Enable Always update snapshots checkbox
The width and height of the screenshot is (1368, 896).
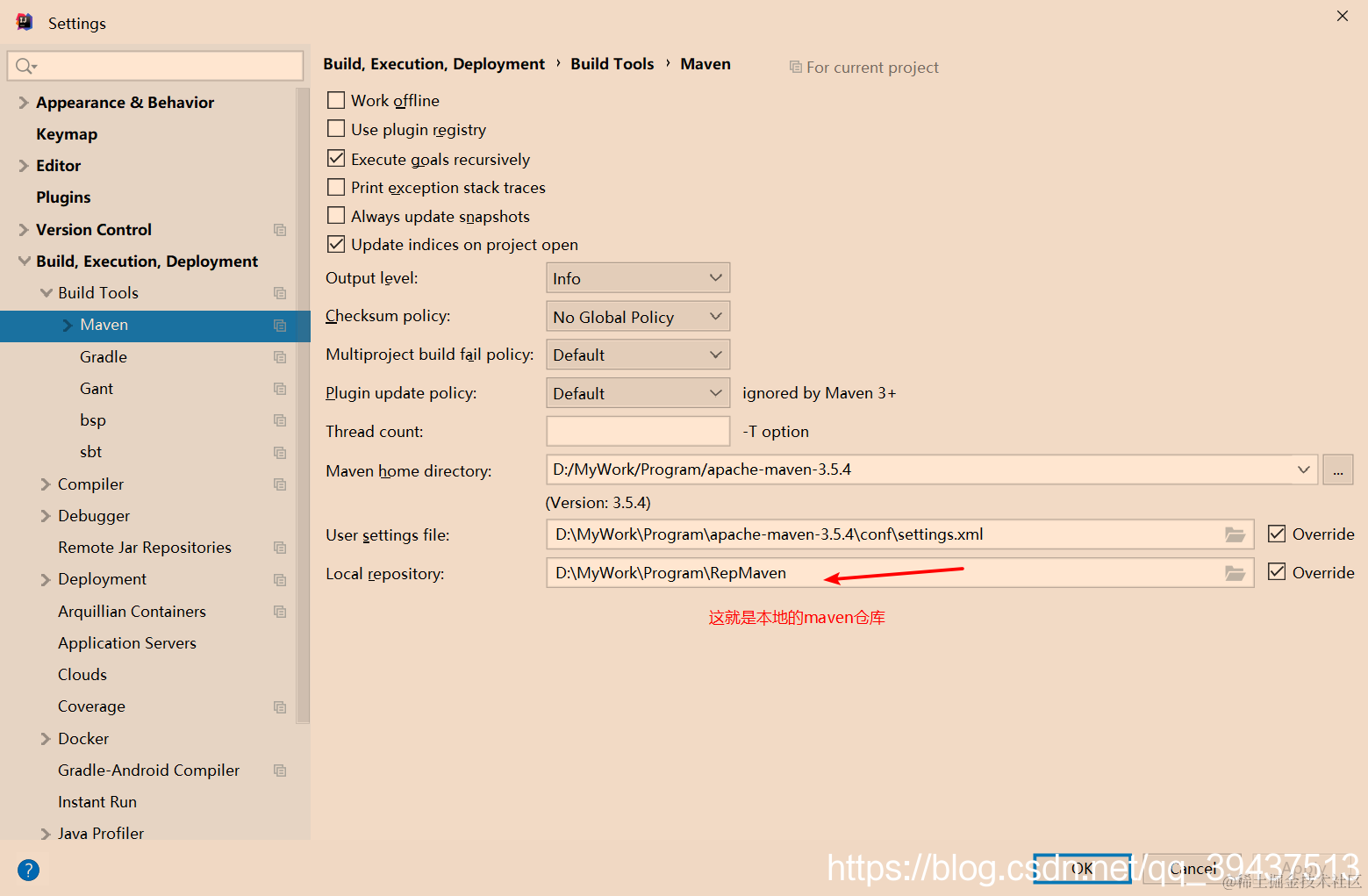[x=336, y=216]
